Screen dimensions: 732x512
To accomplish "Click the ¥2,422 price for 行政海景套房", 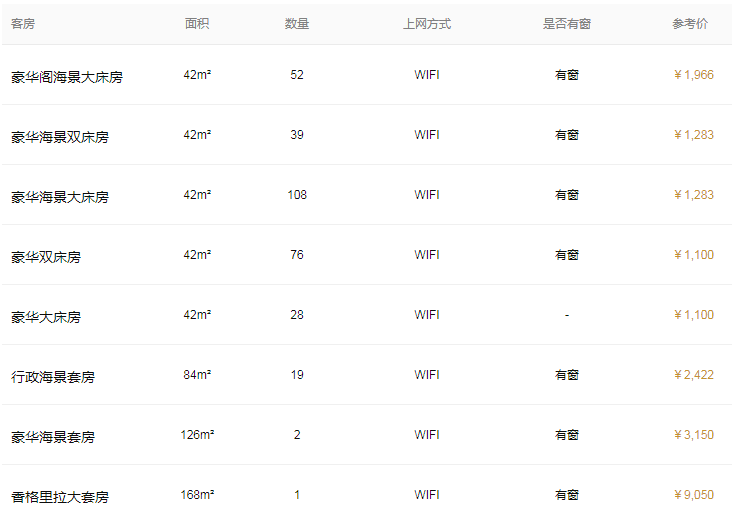I will coord(694,375).
